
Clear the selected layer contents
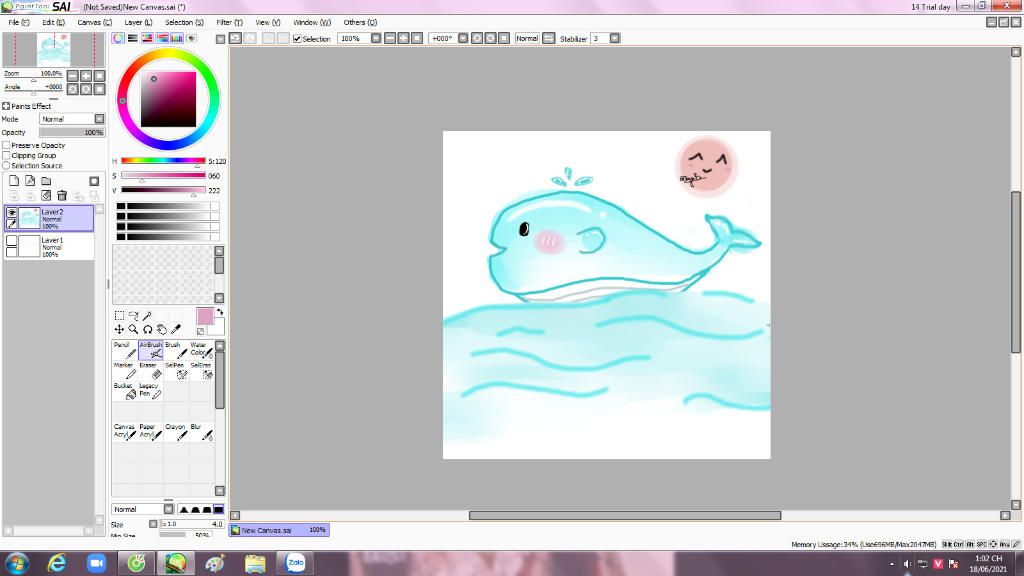[46, 195]
